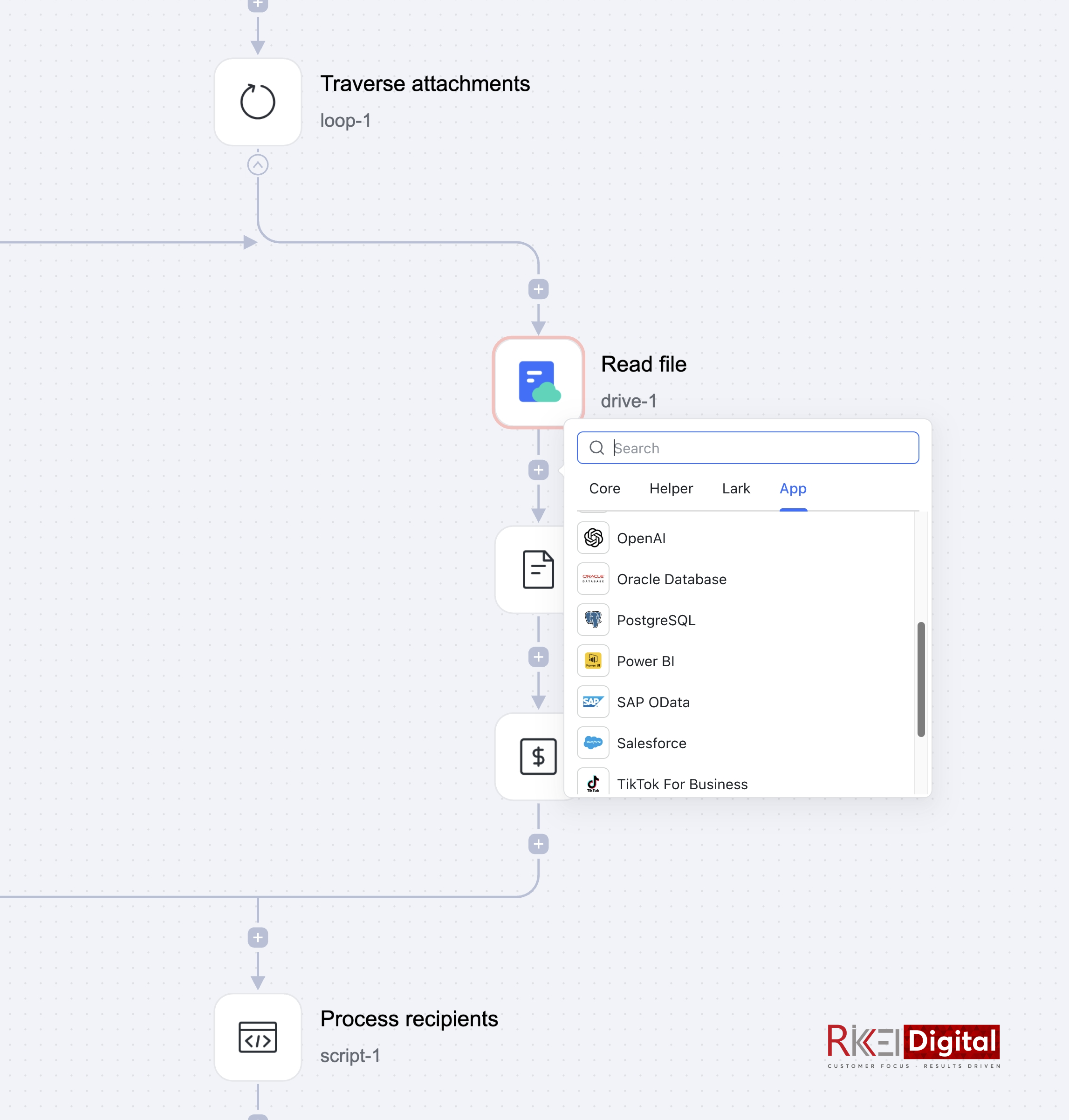The image size is (1069, 1120).
Task: Choose PostgreSQL from the app list
Action: (x=655, y=620)
